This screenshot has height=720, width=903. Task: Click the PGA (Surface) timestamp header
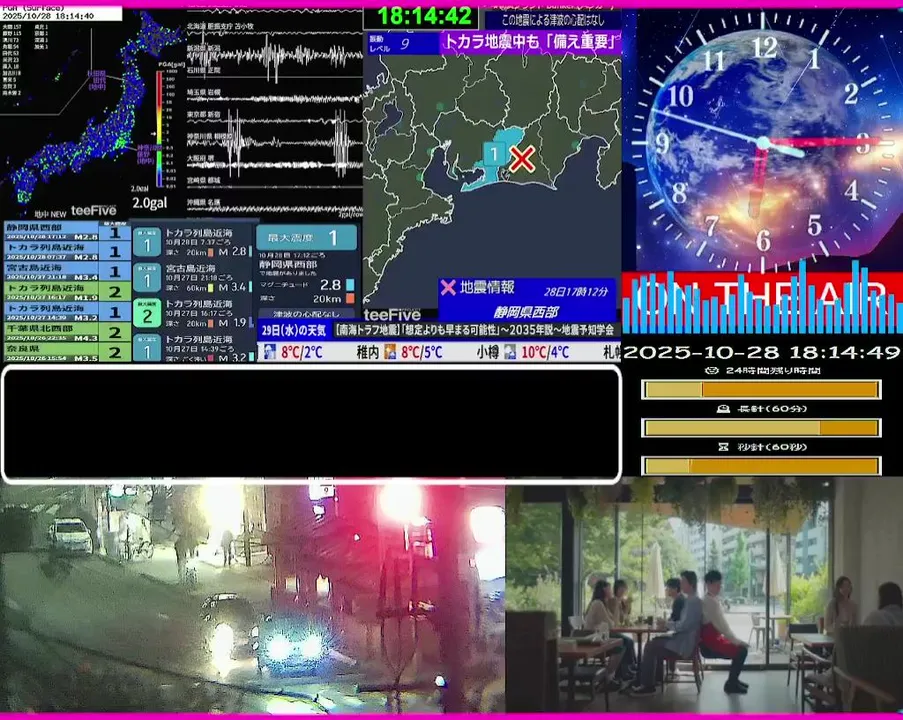coord(61,13)
